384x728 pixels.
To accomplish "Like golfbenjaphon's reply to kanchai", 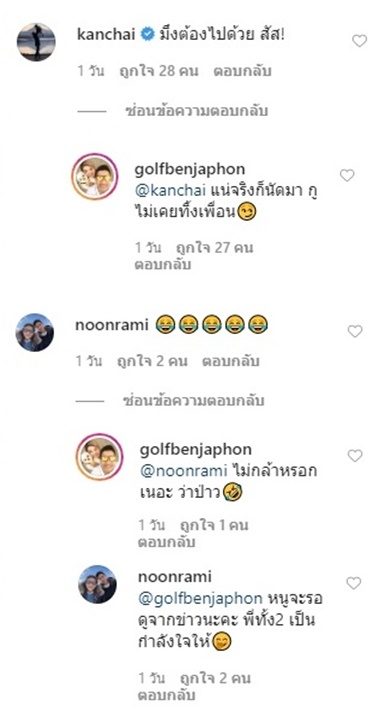I will pyautogui.click(x=347, y=175).
